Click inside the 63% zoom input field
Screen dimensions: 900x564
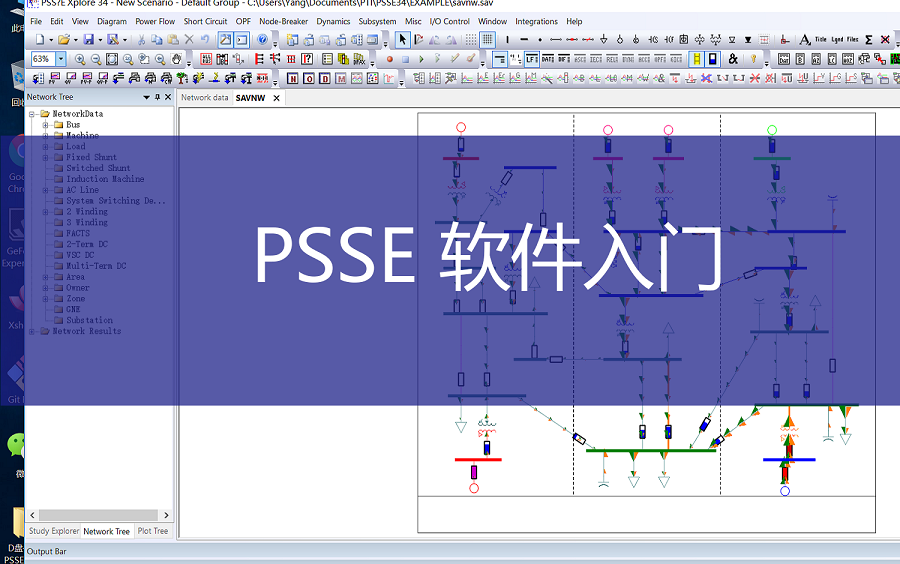[x=43, y=59]
